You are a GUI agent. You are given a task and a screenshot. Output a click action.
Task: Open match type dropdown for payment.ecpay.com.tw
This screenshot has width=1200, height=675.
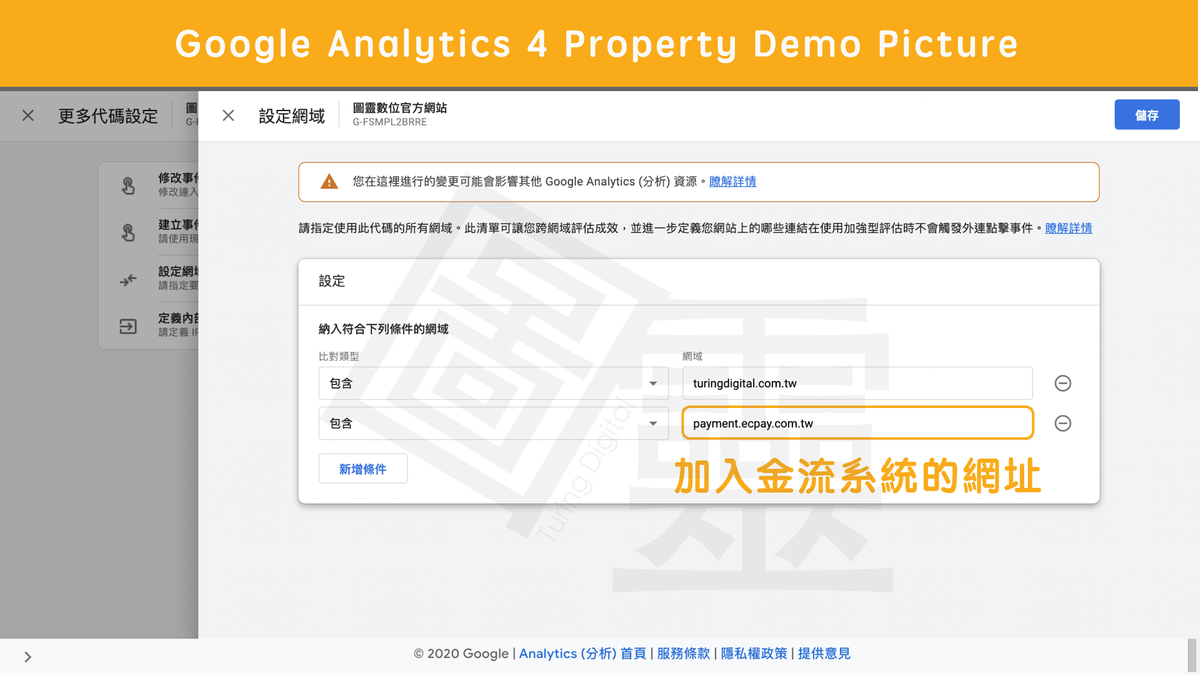click(x=493, y=424)
